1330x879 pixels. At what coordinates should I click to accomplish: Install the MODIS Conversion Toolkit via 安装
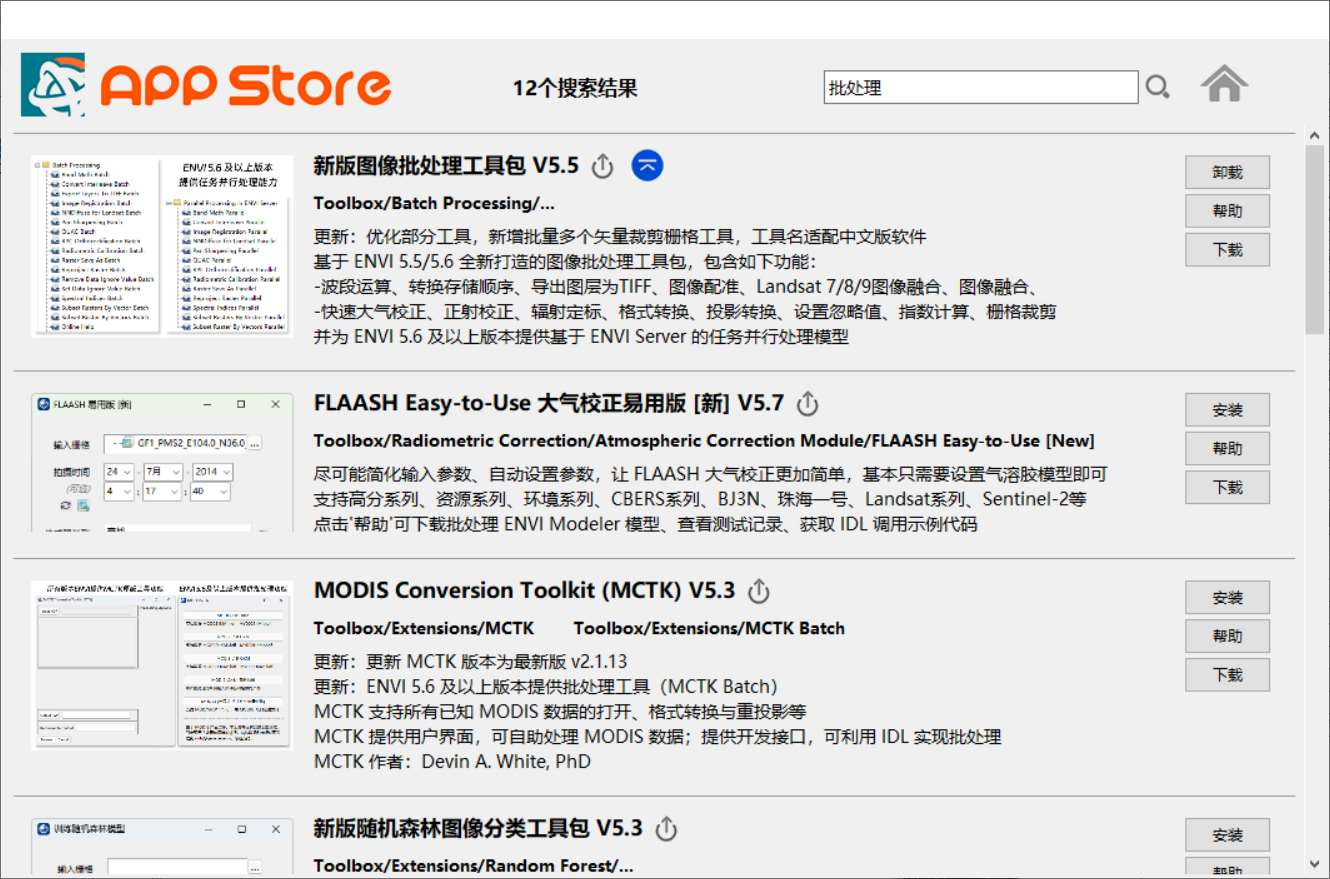pyautogui.click(x=1227, y=598)
